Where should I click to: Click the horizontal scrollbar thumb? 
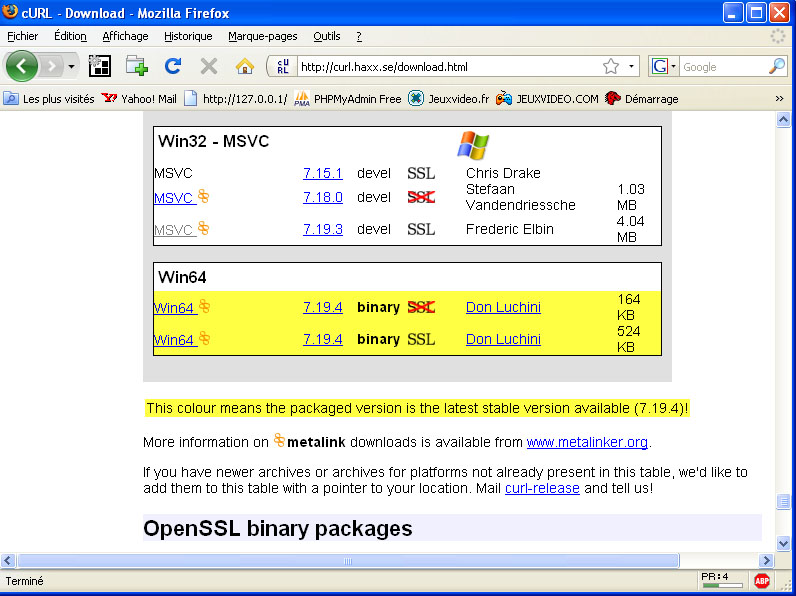[348, 561]
